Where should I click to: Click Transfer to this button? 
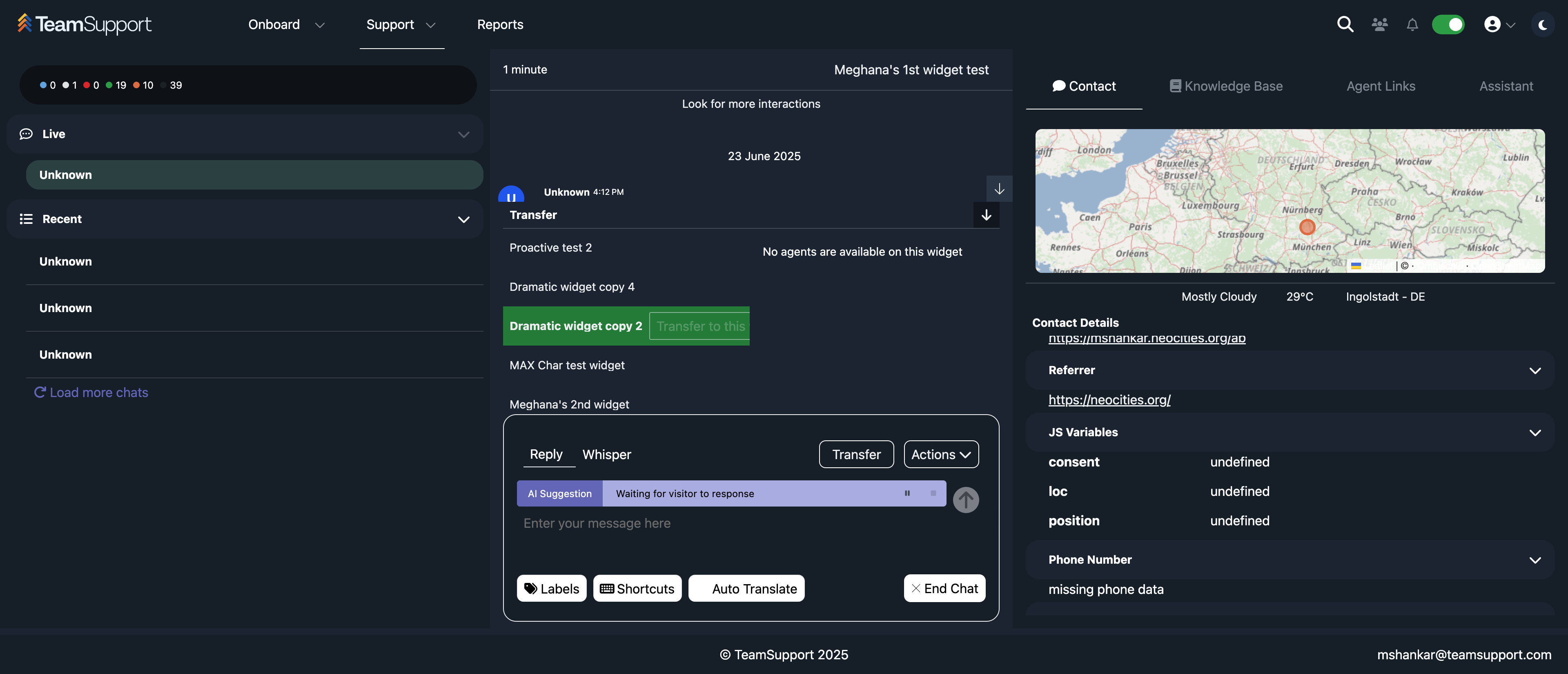pos(700,326)
